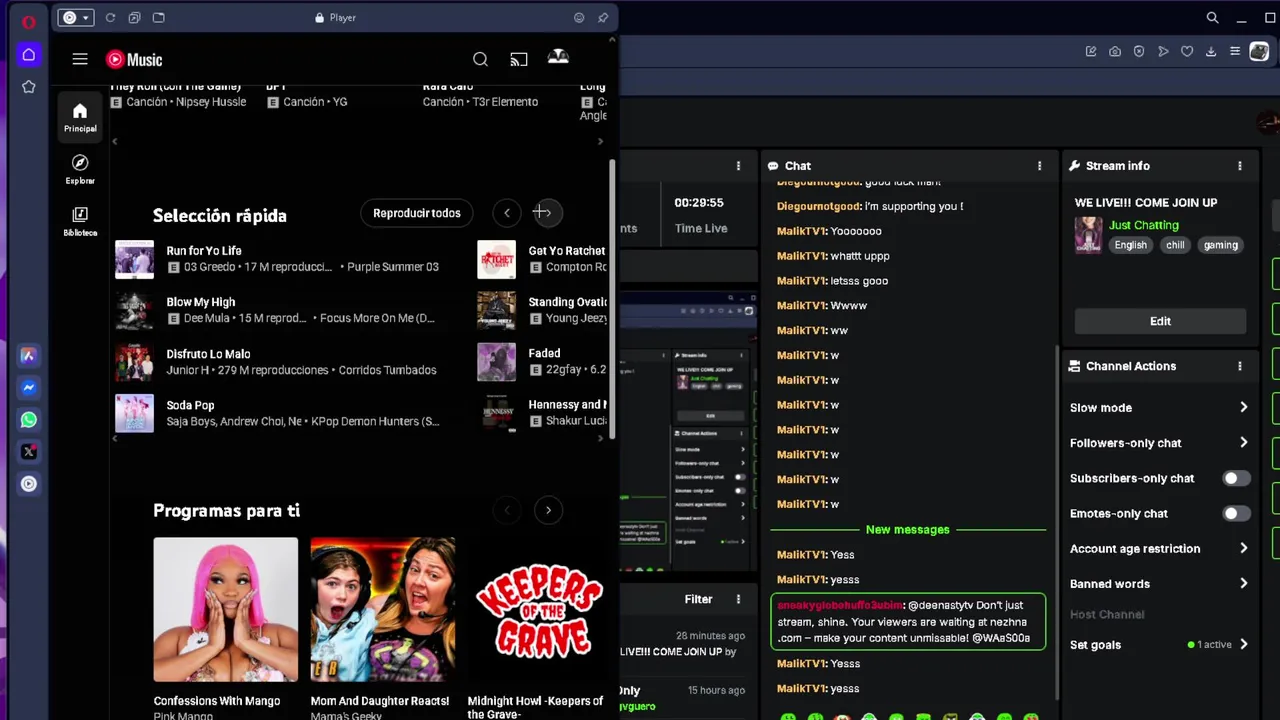Select the gaming stream tag
The height and width of the screenshot is (720, 1280).
click(1220, 245)
